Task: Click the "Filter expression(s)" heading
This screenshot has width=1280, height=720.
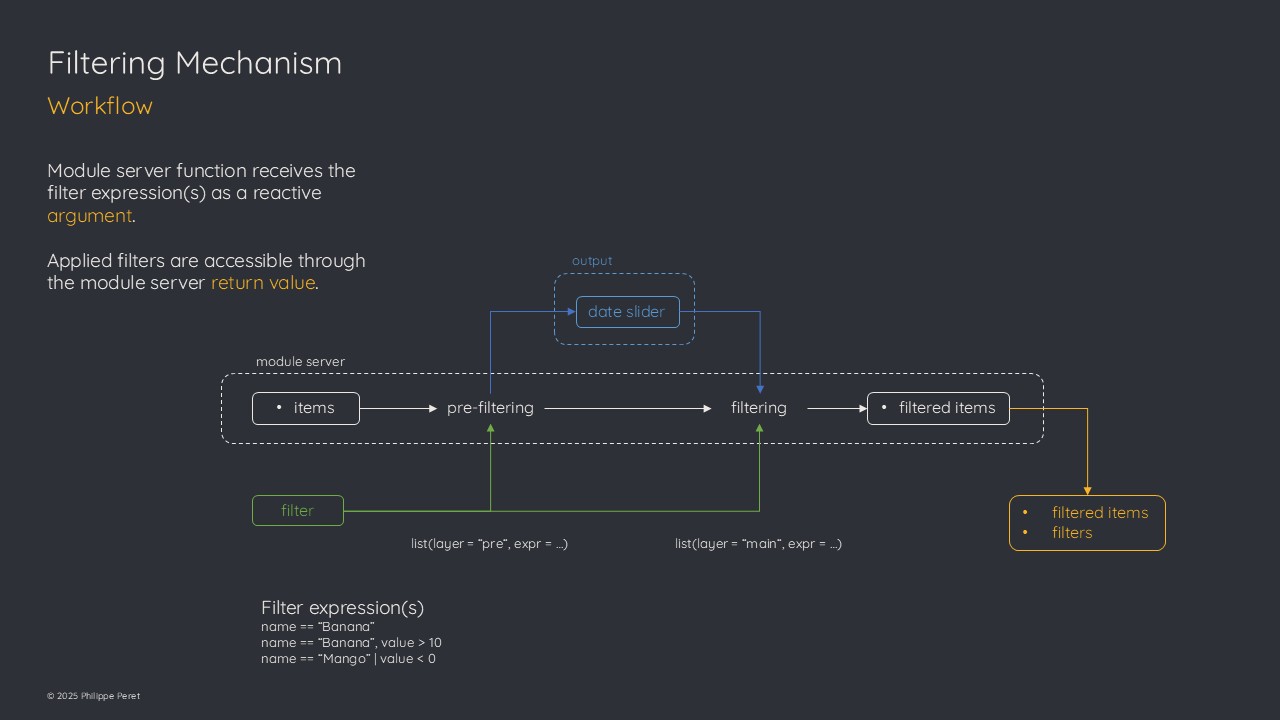Action: click(x=342, y=608)
